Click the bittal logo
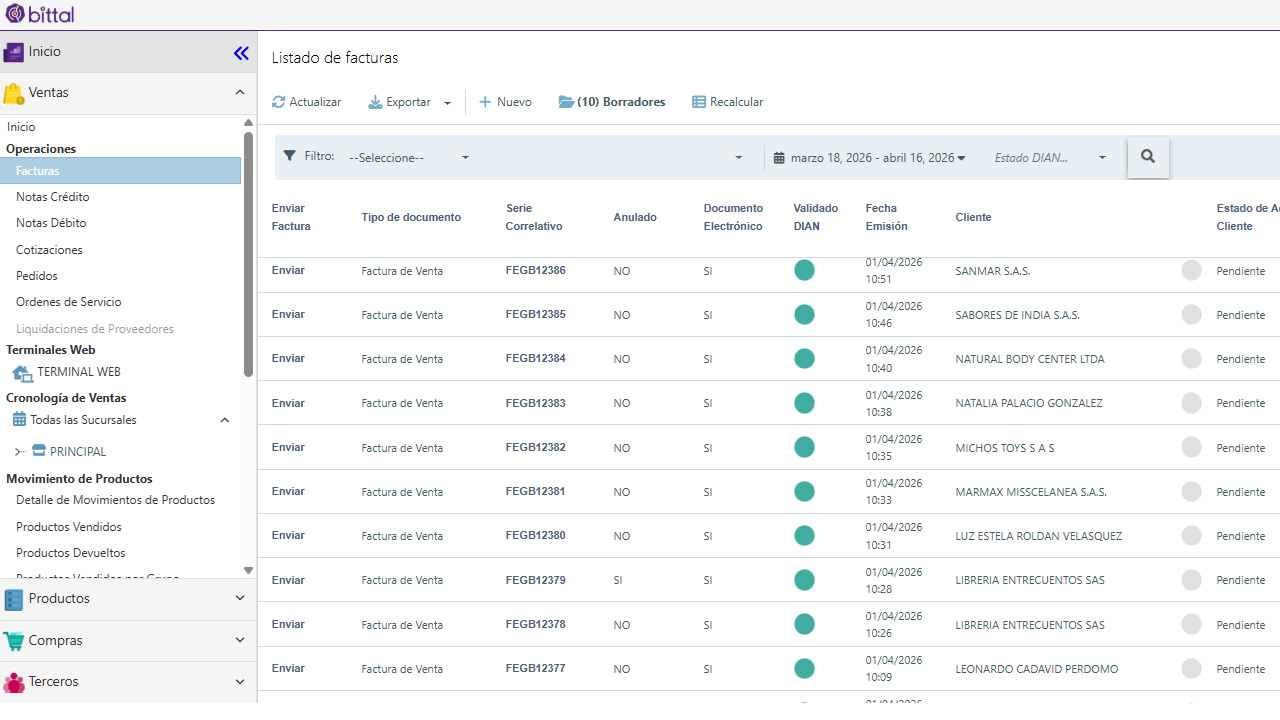 tap(40, 14)
